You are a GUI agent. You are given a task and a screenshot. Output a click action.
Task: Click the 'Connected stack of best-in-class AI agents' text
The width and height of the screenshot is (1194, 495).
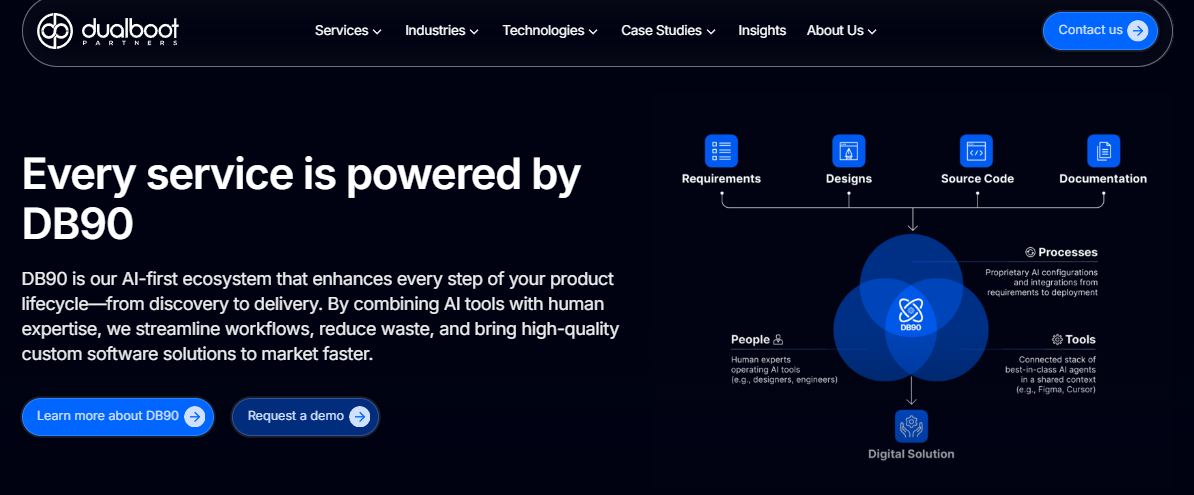click(1050, 374)
